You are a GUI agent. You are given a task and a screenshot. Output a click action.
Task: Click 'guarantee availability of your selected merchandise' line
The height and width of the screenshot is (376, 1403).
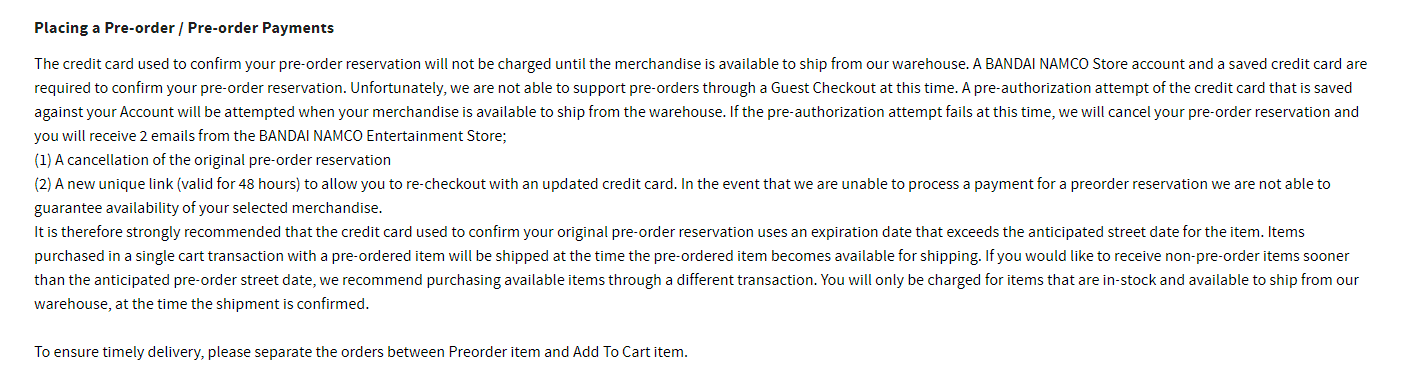pos(208,208)
